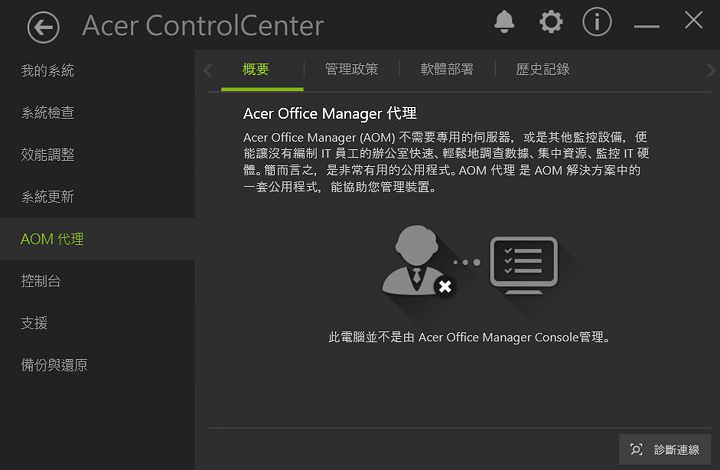Viewport: 720px width, 470px height.
Task: Click the console monitor checklist icon
Action: click(x=523, y=263)
